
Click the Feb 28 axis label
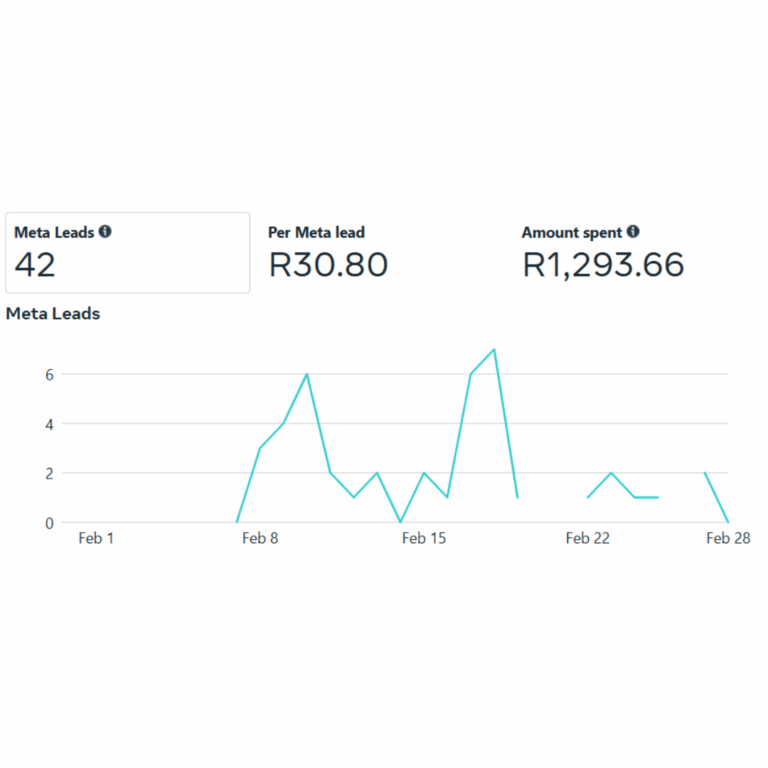pyautogui.click(x=728, y=538)
